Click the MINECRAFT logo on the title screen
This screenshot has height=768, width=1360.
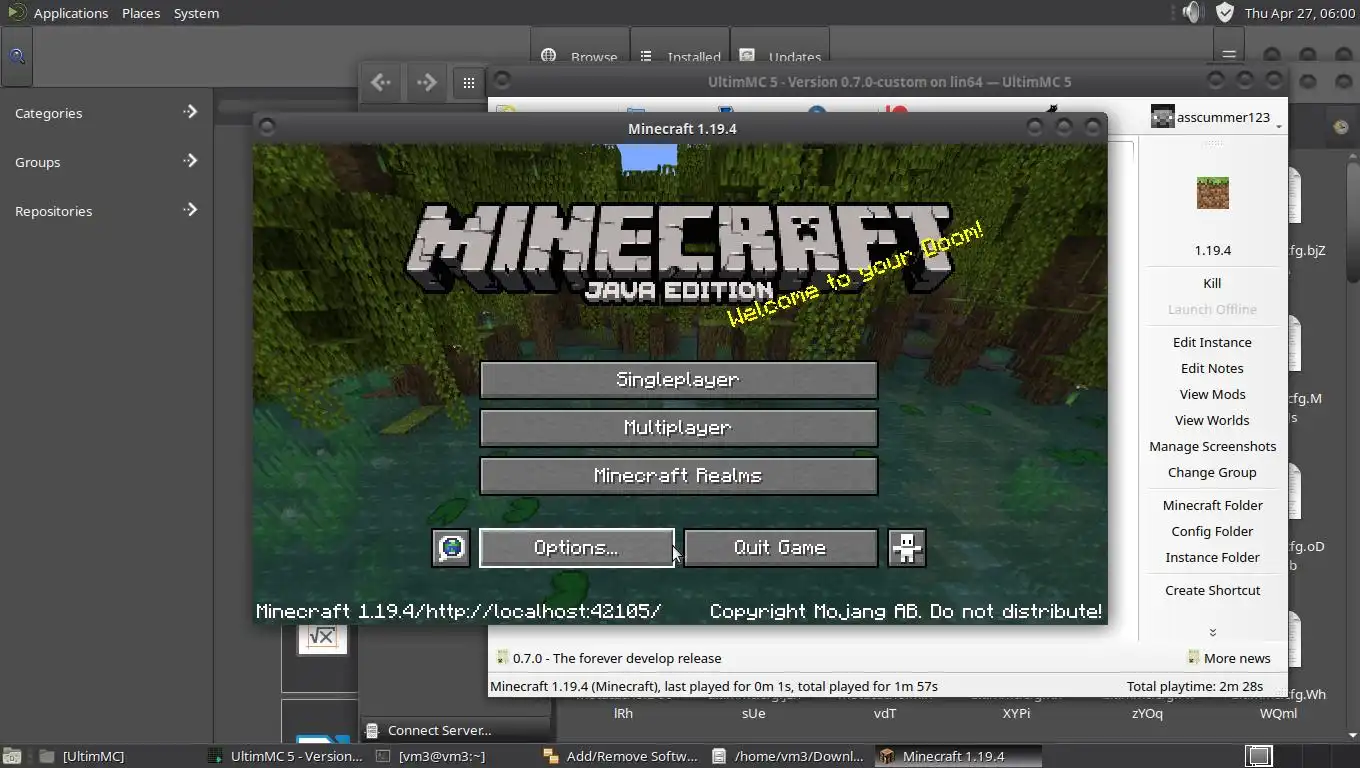[x=678, y=252]
